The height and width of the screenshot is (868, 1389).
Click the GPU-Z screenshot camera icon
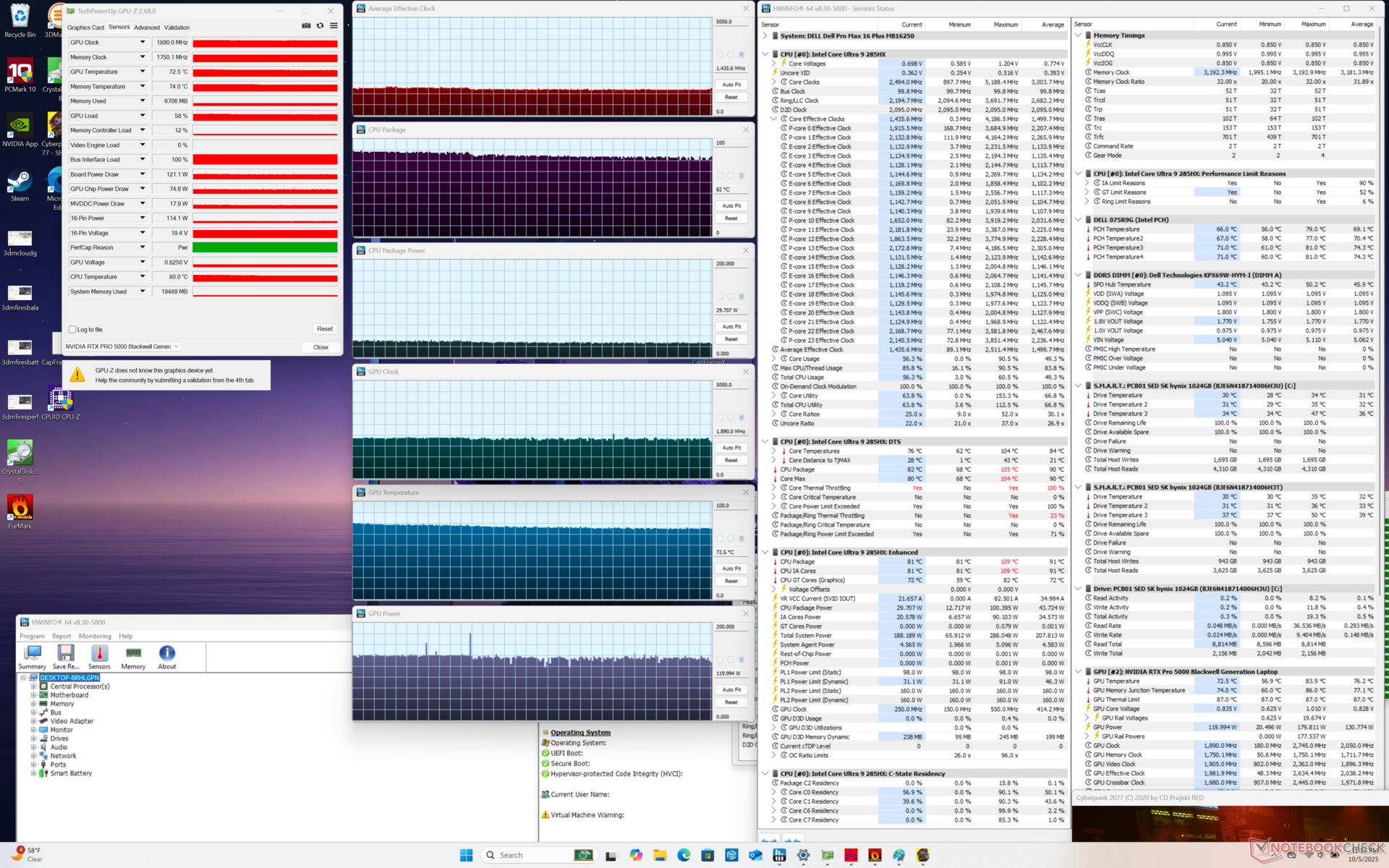(x=306, y=26)
